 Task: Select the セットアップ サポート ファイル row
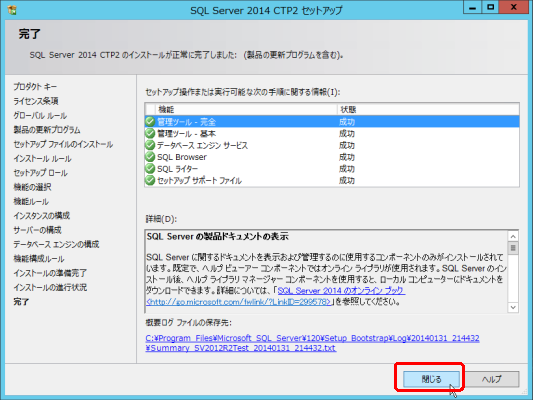(x=332, y=180)
